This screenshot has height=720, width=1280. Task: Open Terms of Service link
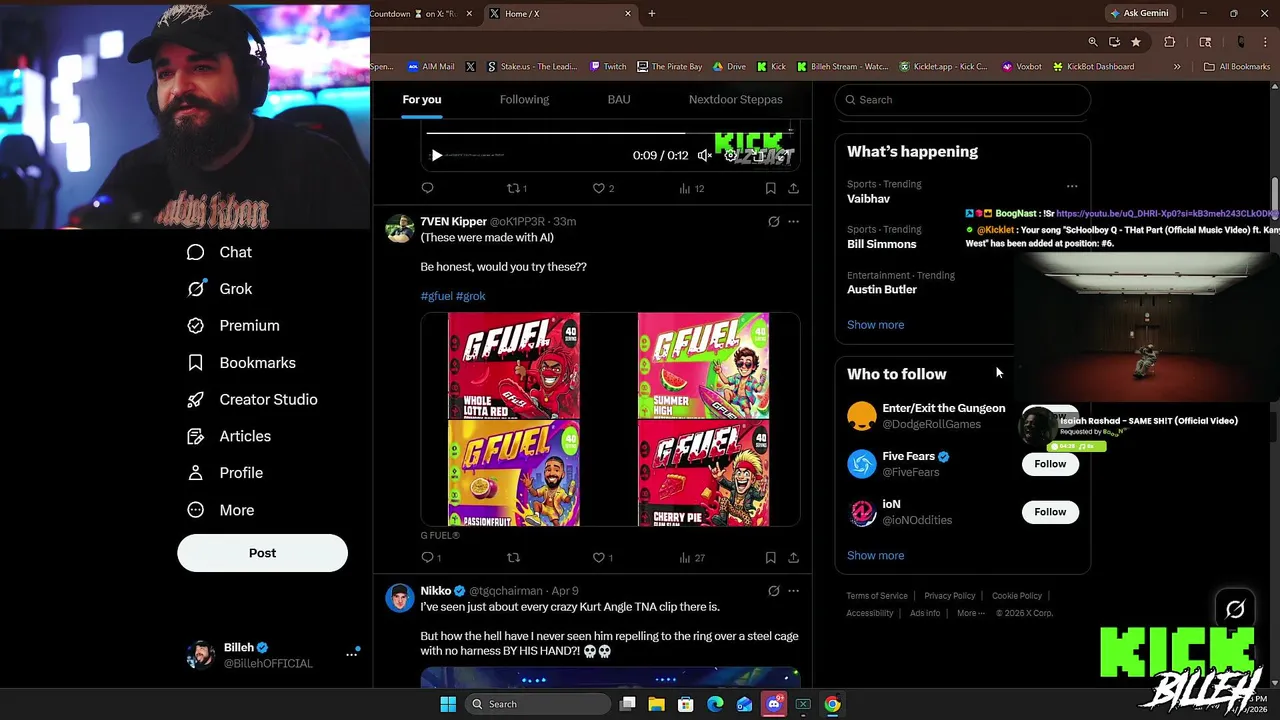(x=877, y=596)
